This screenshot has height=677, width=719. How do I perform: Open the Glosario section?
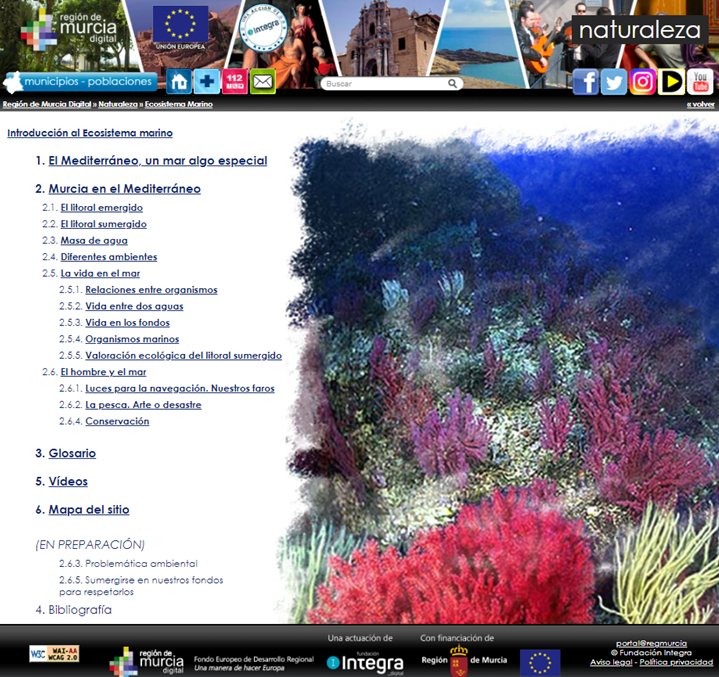pyautogui.click(x=72, y=453)
